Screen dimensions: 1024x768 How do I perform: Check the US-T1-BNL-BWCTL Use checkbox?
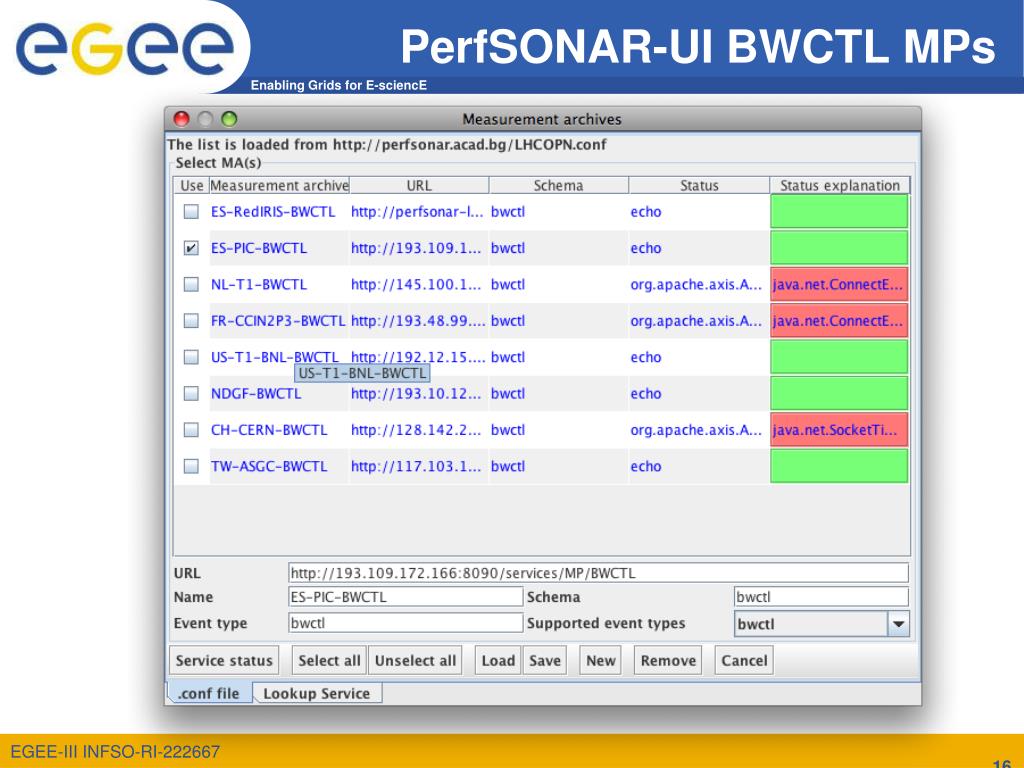[x=191, y=357]
